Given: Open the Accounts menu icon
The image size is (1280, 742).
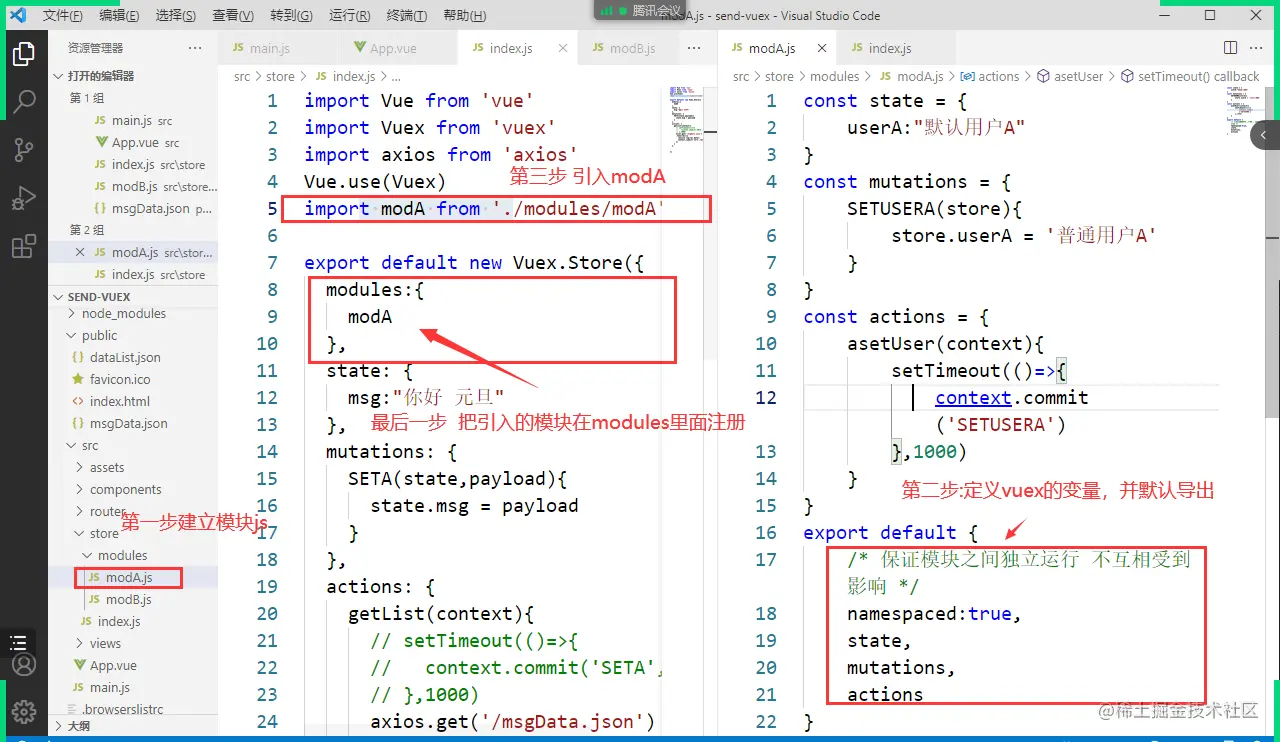Looking at the screenshot, I should [x=24, y=664].
